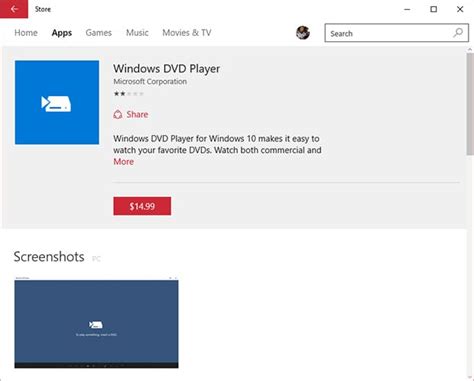The width and height of the screenshot is (474, 381).
Task: Click the red back arrow button
Action: [x=14, y=9]
